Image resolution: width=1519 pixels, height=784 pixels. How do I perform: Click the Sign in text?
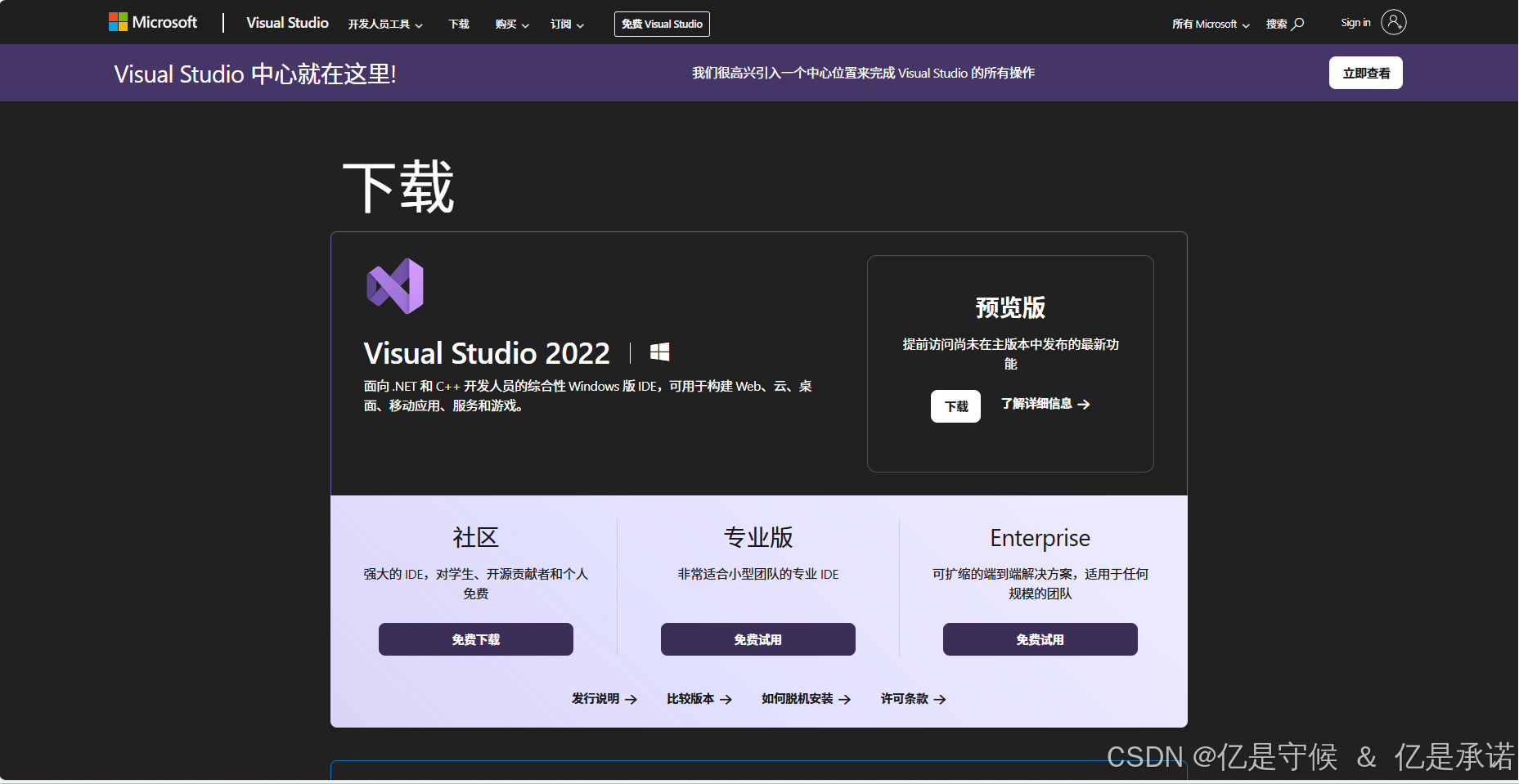coord(1355,23)
